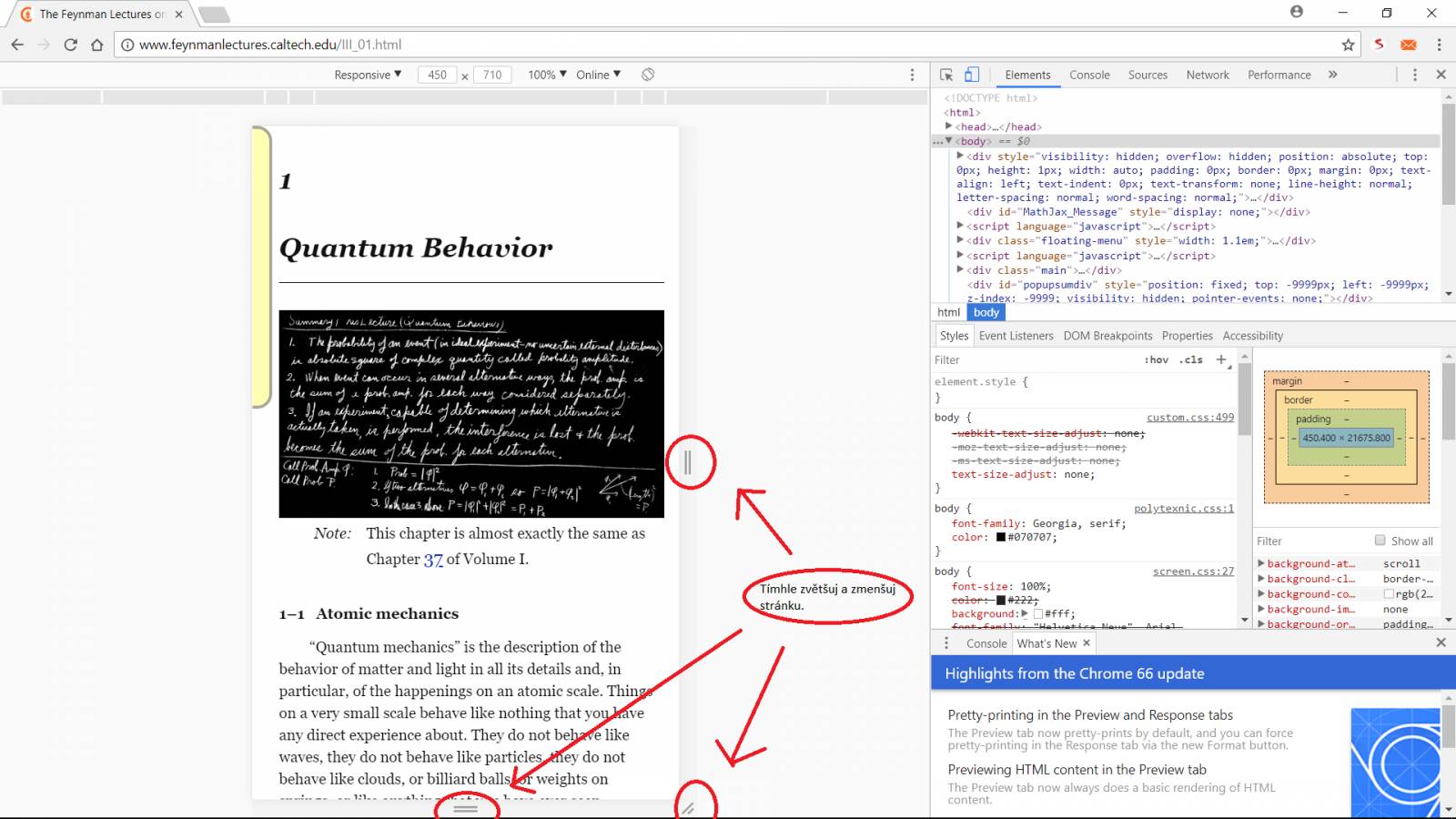Image resolution: width=1456 pixels, height=819 pixels.
Task: Grab the viewport bottom-edge height handle
Action: [465, 808]
